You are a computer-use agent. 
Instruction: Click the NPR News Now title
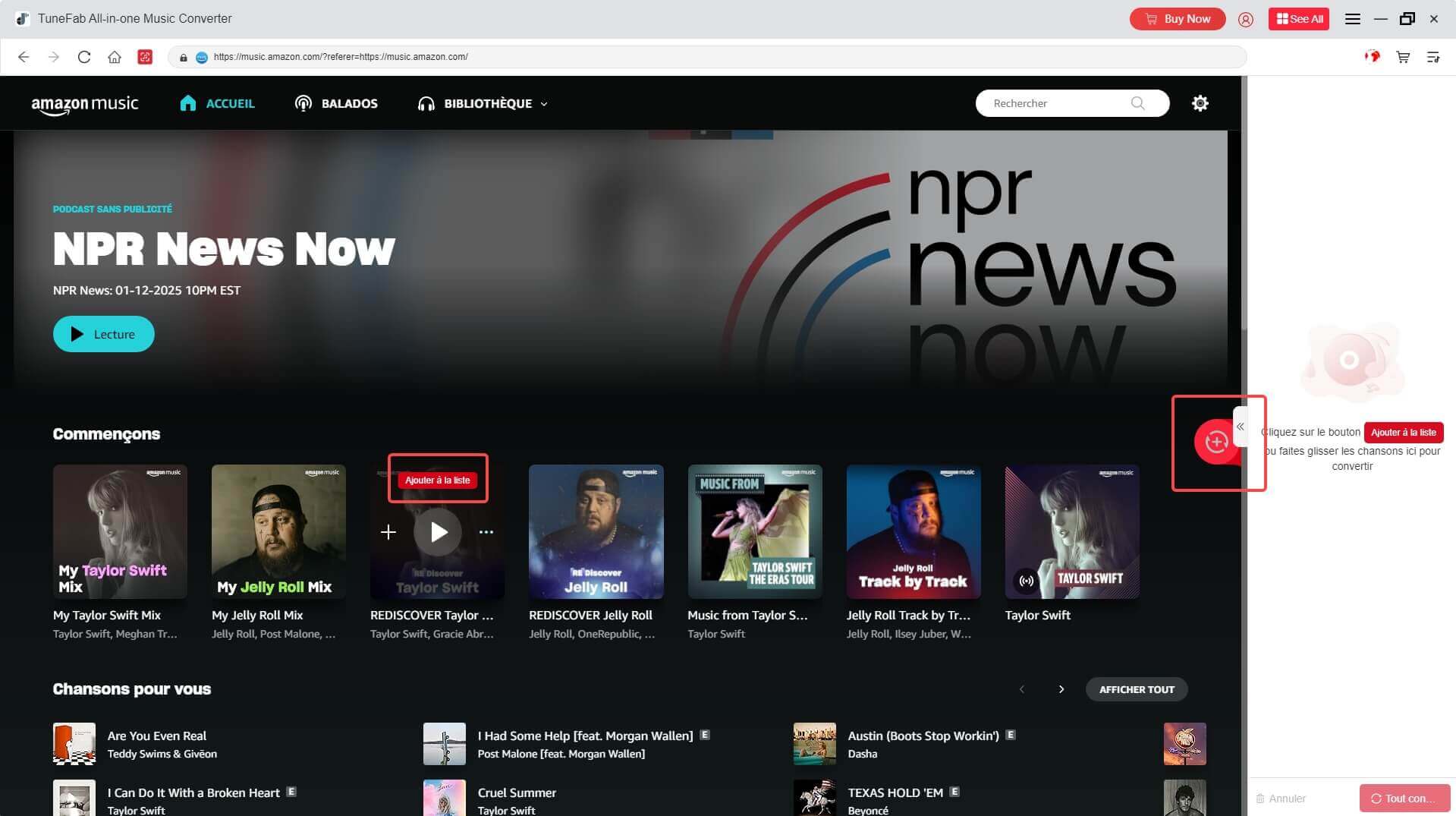224,248
